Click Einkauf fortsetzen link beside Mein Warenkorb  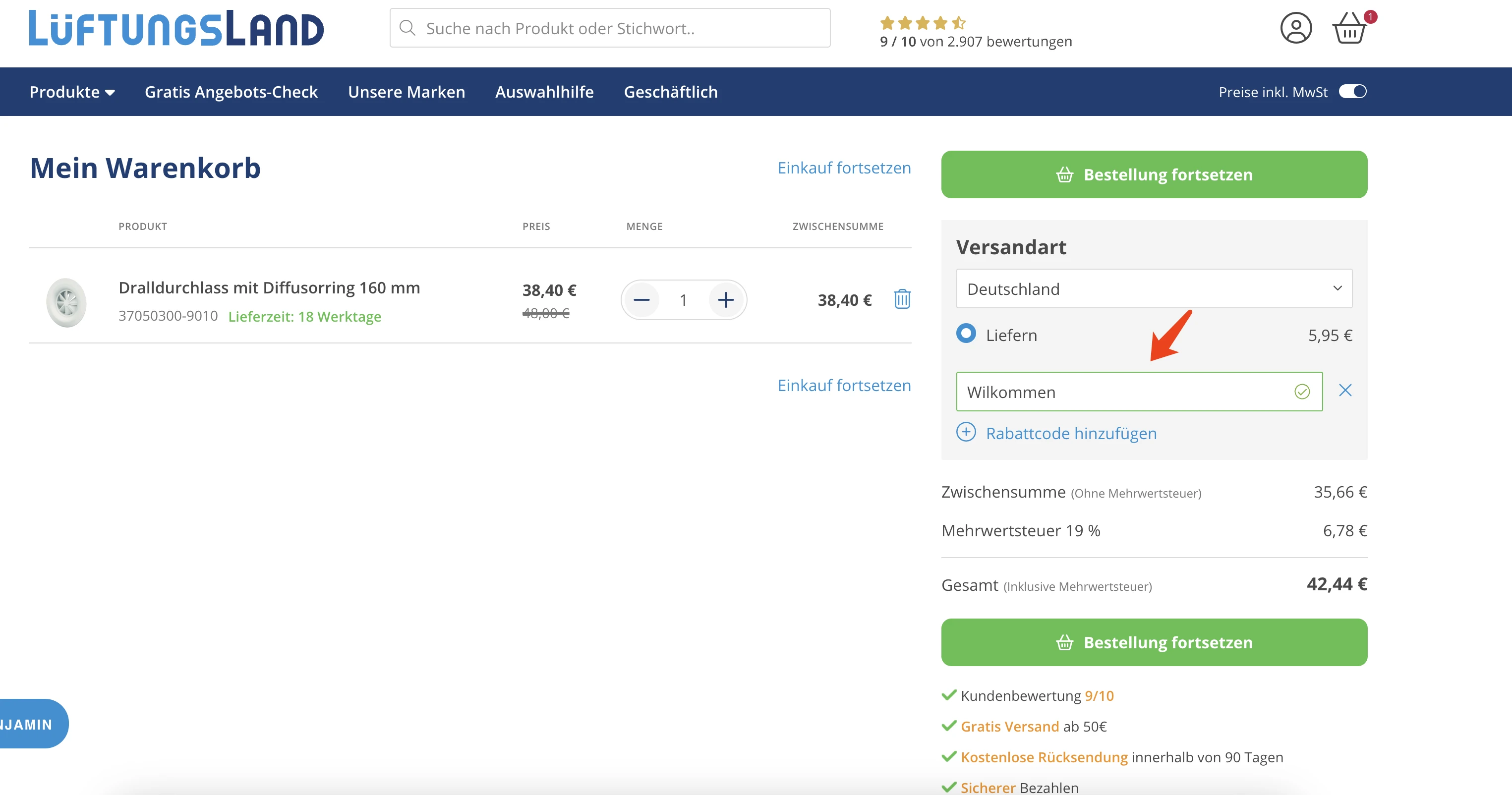[844, 168]
